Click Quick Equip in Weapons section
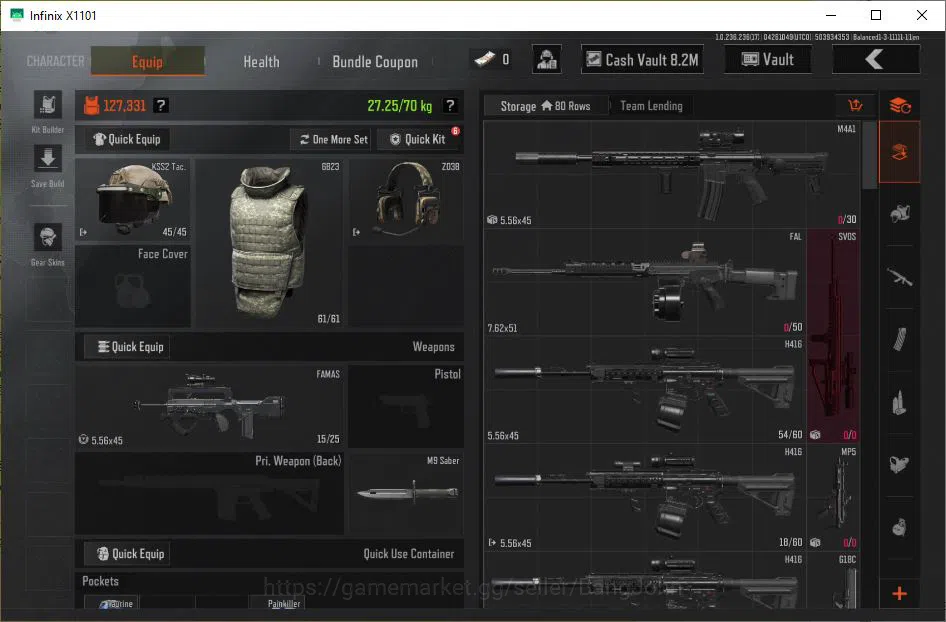Screen dimensions: 946x622 [127, 347]
